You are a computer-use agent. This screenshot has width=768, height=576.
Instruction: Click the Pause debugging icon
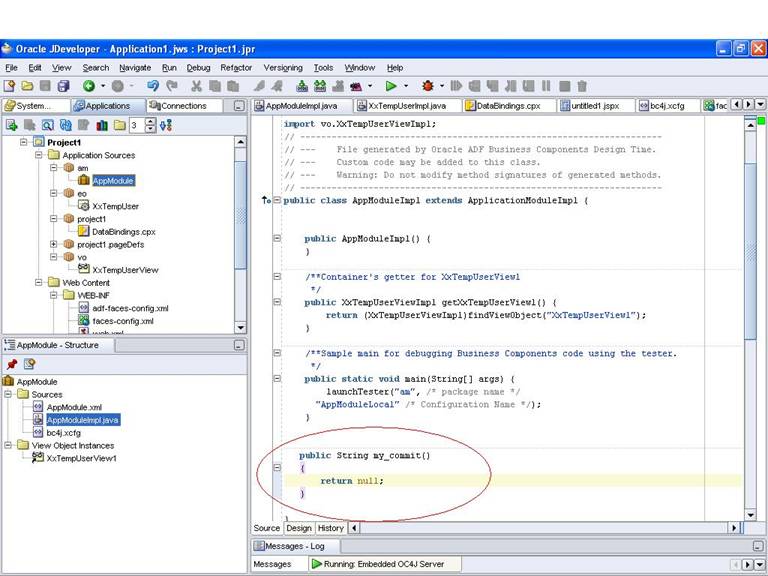click(546, 86)
